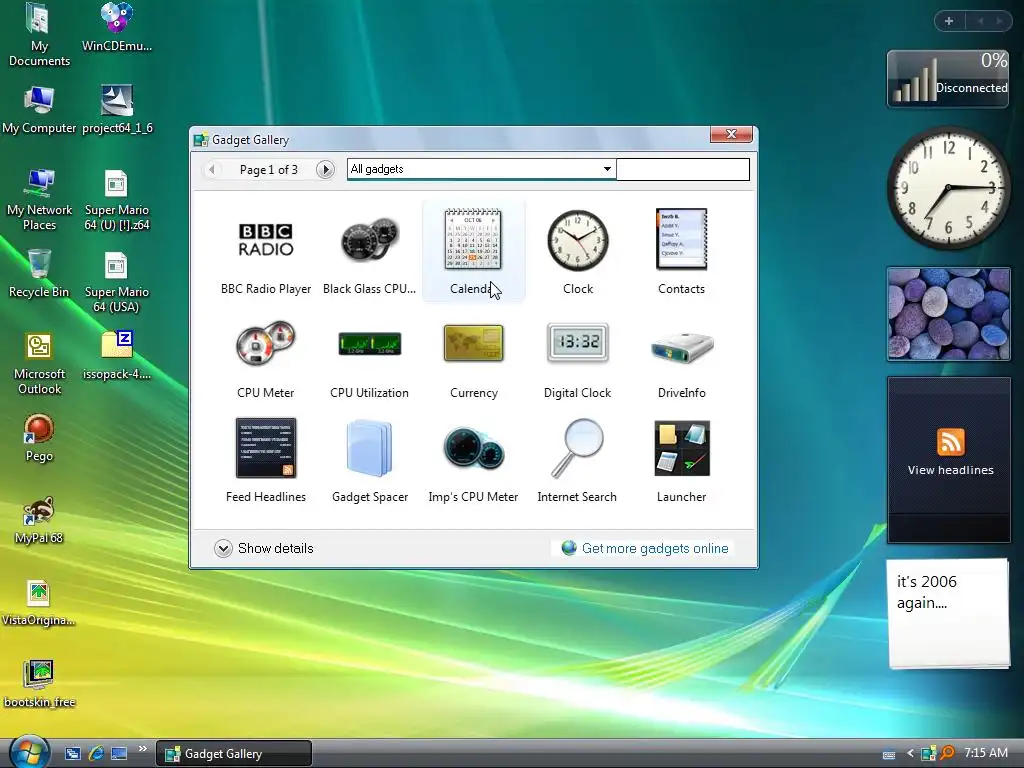Click the taskbar clock 7:15 AM

click(x=985, y=753)
